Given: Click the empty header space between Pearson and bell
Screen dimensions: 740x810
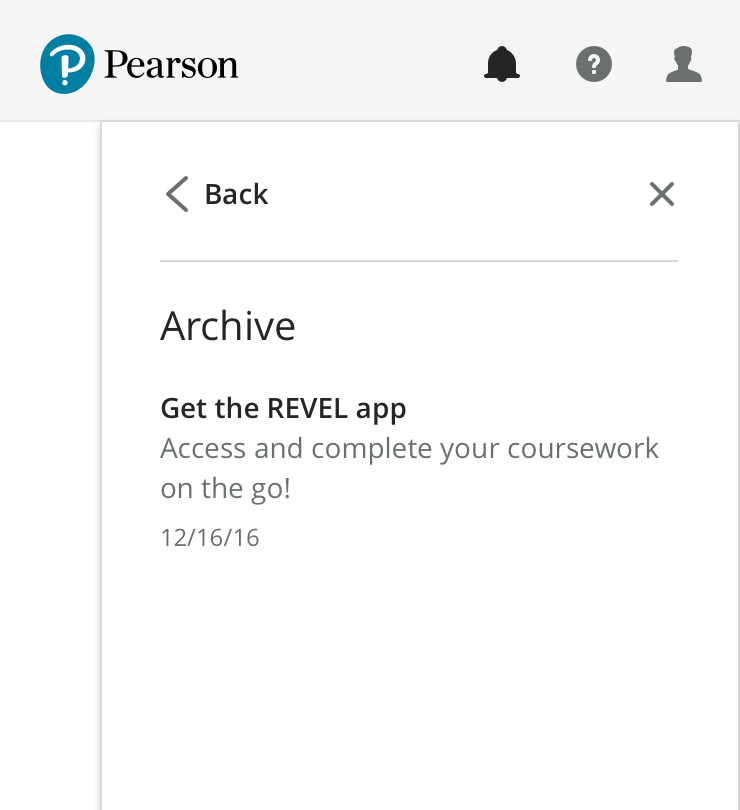Looking at the screenshot, I should [360, 65].
